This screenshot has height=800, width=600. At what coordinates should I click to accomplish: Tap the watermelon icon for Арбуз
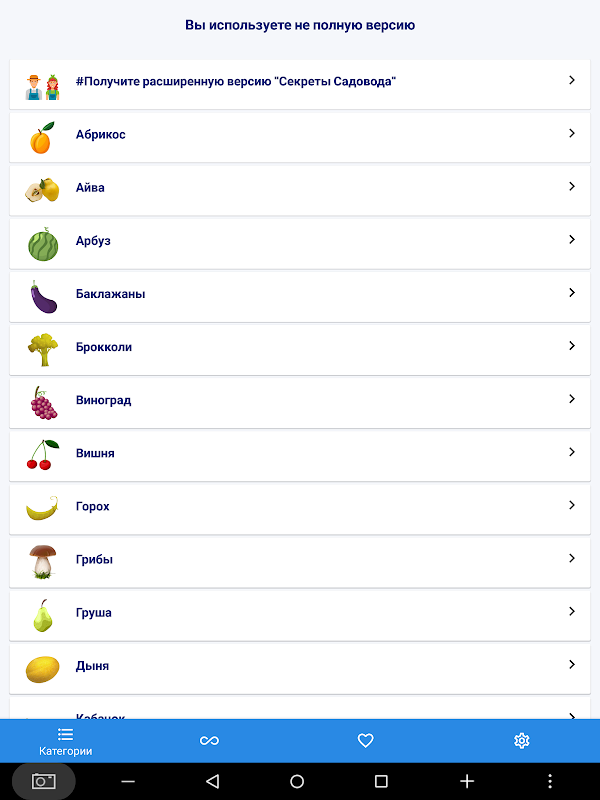click(43, 244)
